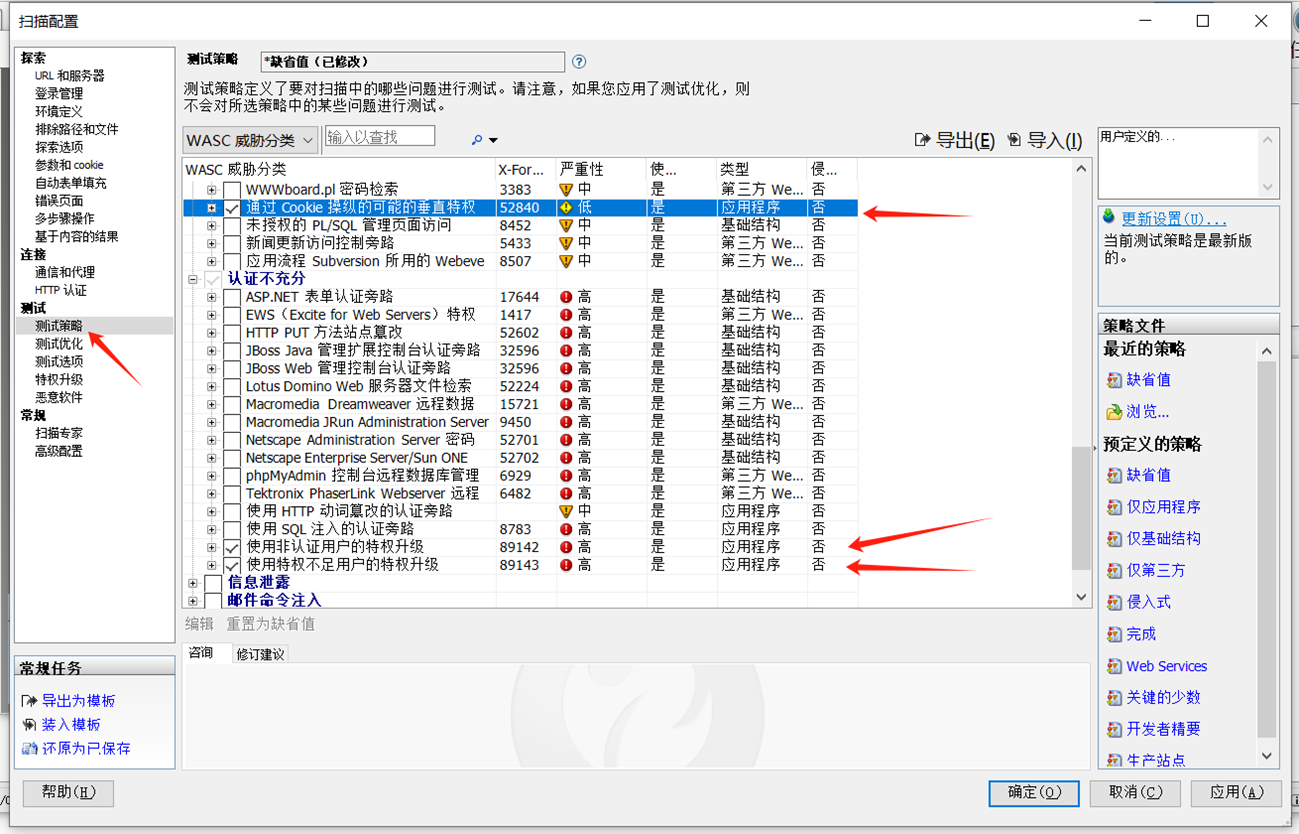The image size is (1299, 834).
Task: Click the 帮助(H) button
Action: coord(68,793)
